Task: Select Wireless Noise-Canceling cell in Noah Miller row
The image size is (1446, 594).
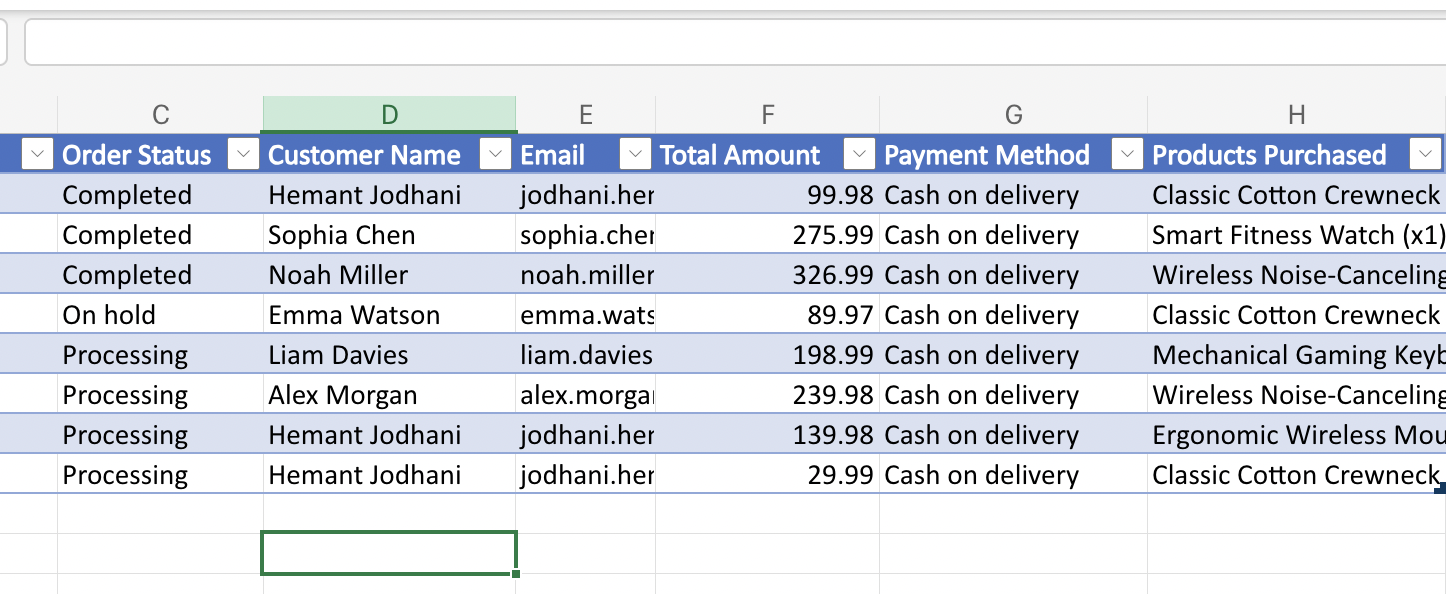Action: (1296, 275)
